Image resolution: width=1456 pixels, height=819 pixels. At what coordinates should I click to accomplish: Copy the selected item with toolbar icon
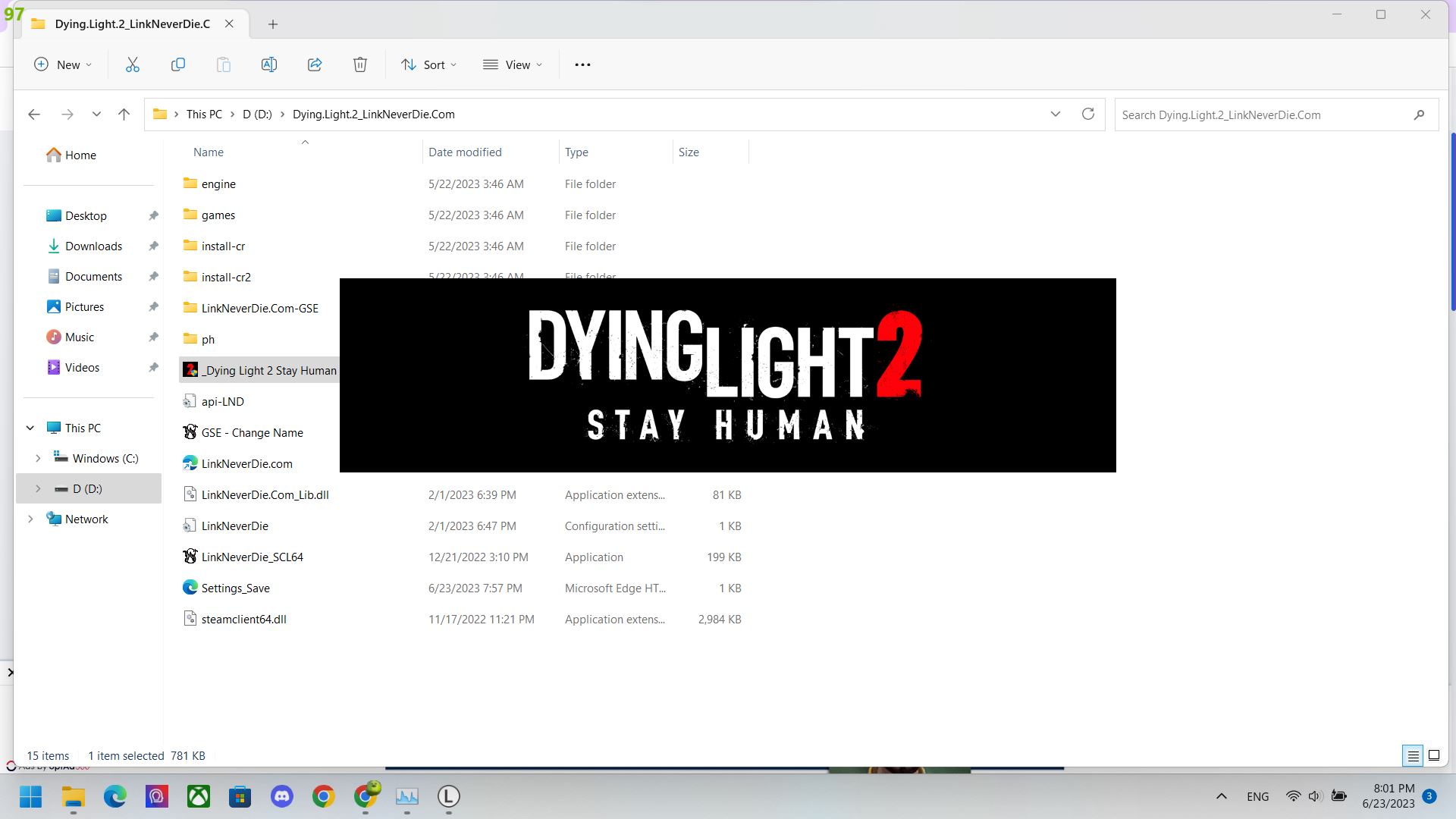pos(178,64)
